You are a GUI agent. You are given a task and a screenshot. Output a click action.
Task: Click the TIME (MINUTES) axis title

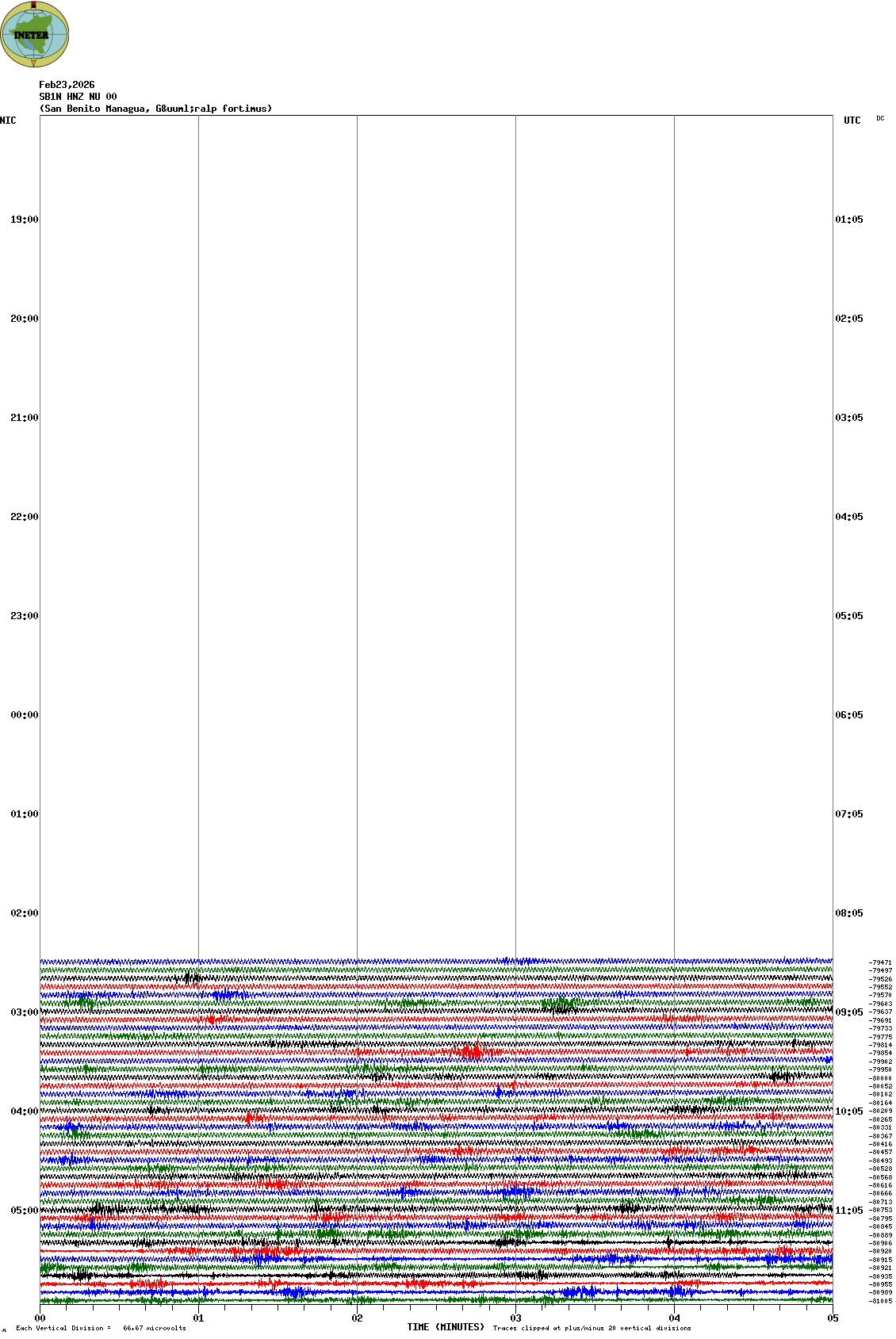[x=446, y=1327]
